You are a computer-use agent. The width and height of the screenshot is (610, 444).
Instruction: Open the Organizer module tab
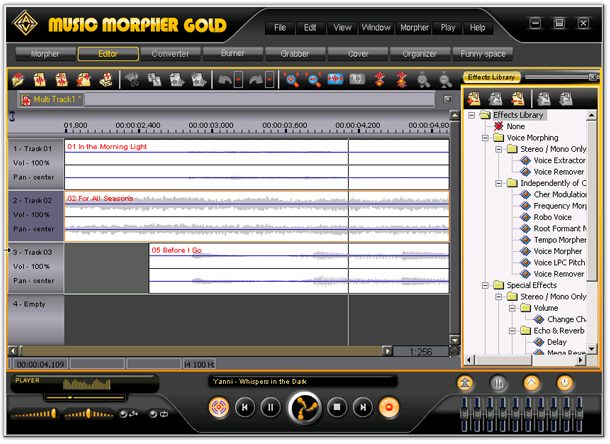pos(420,54)
